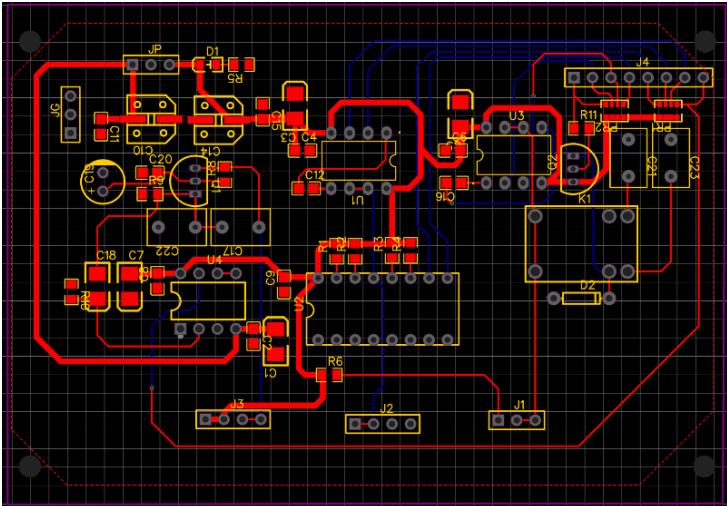Select the JG vertical pin header

point(70,113)
